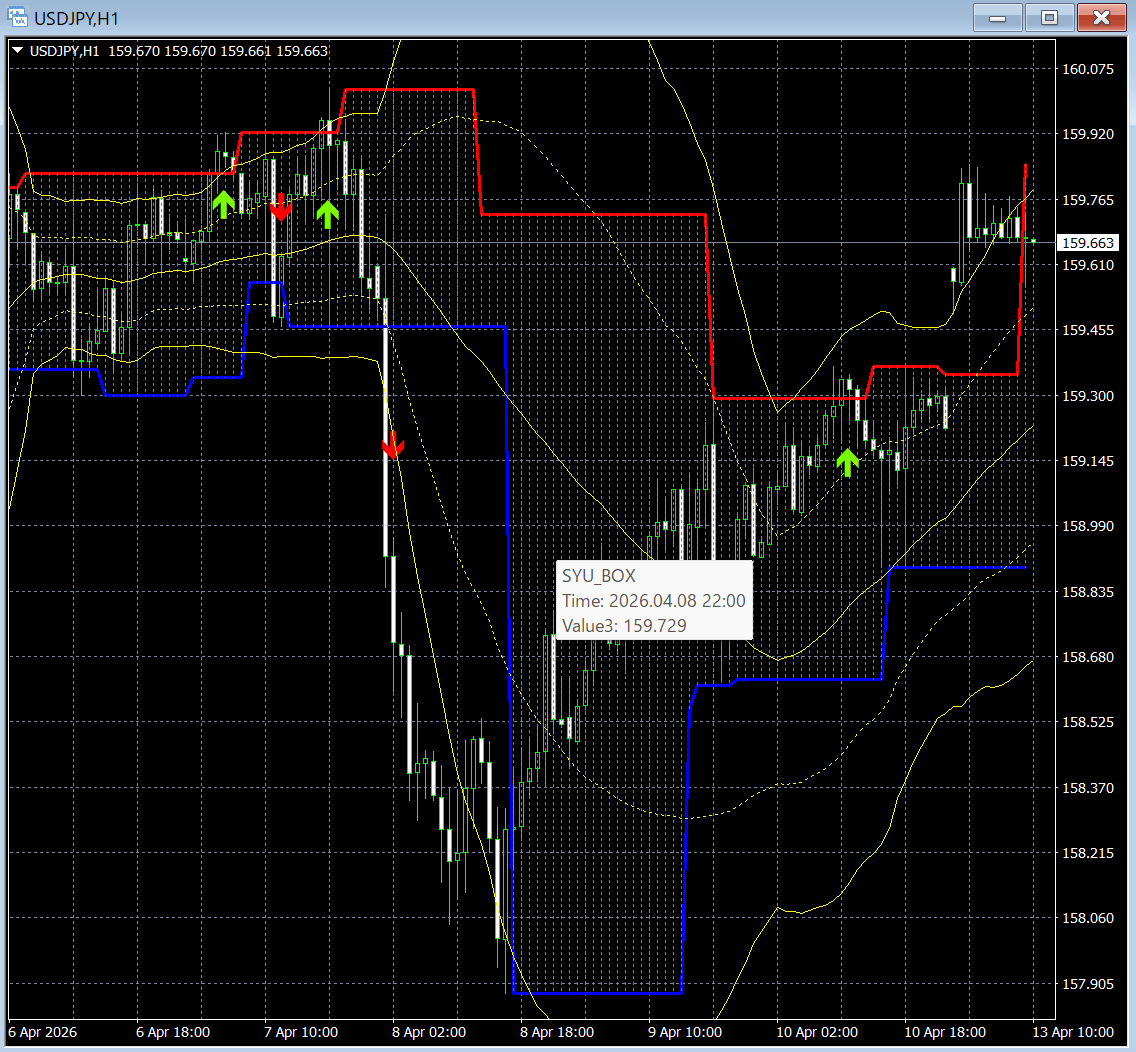Click the red down arrow at 159.145 level
The height and width of the screenshot is (1052, 1136).
[x=393, y=445]
